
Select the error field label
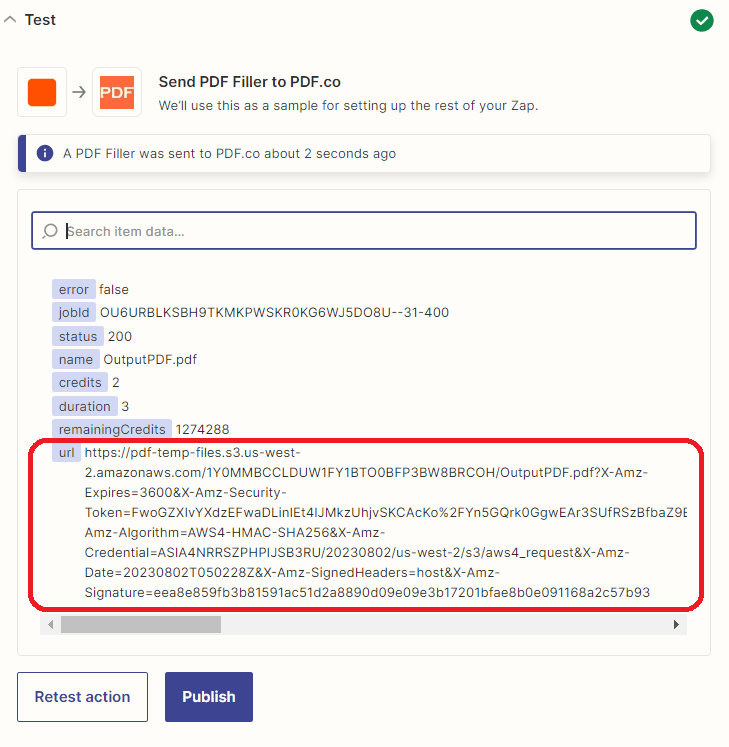[74, 289]
